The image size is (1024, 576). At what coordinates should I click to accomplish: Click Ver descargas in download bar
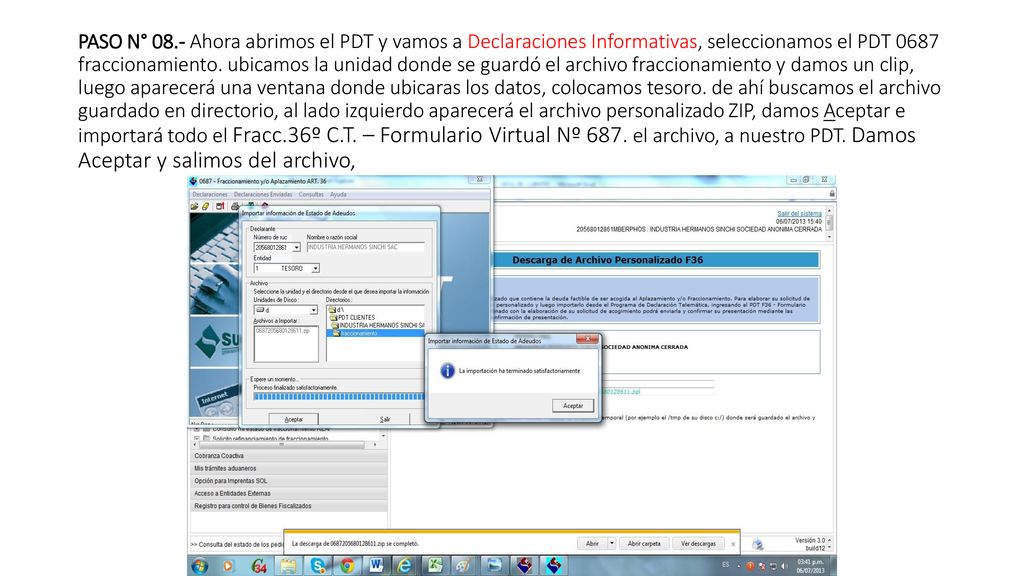pyautogui.click(x=698, y=543)
